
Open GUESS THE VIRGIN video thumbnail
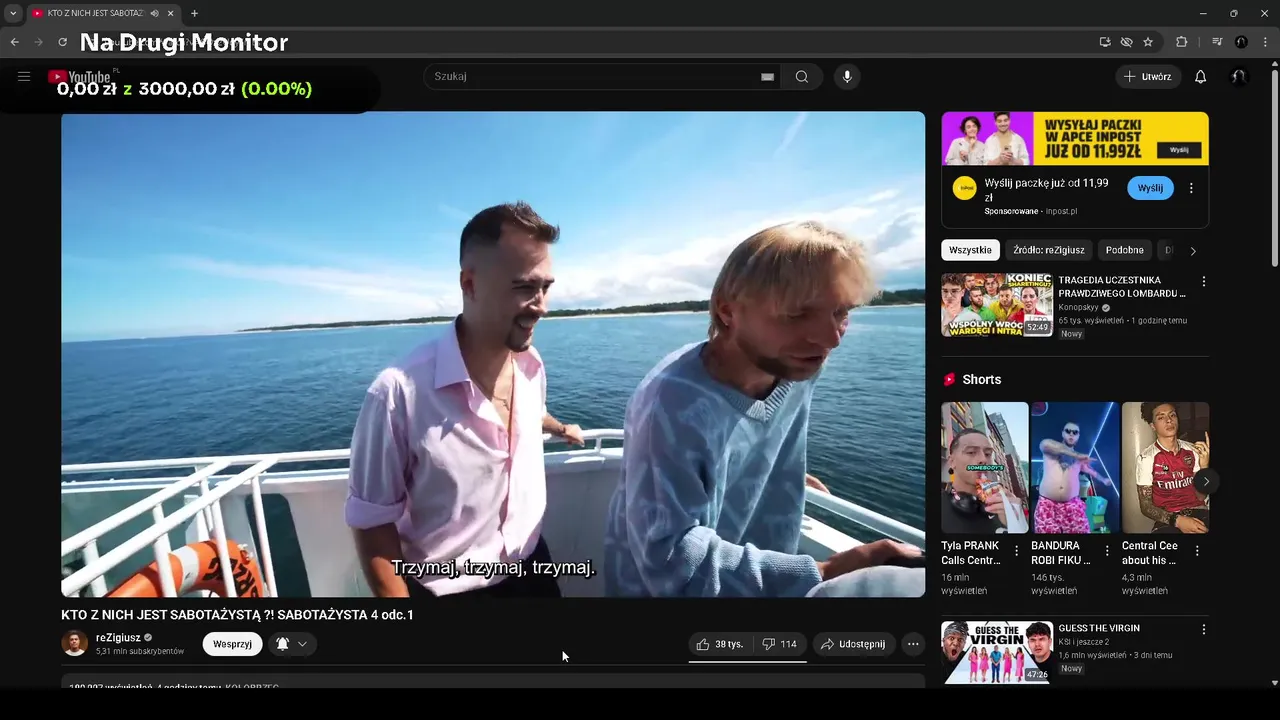[x=997, y=653]
